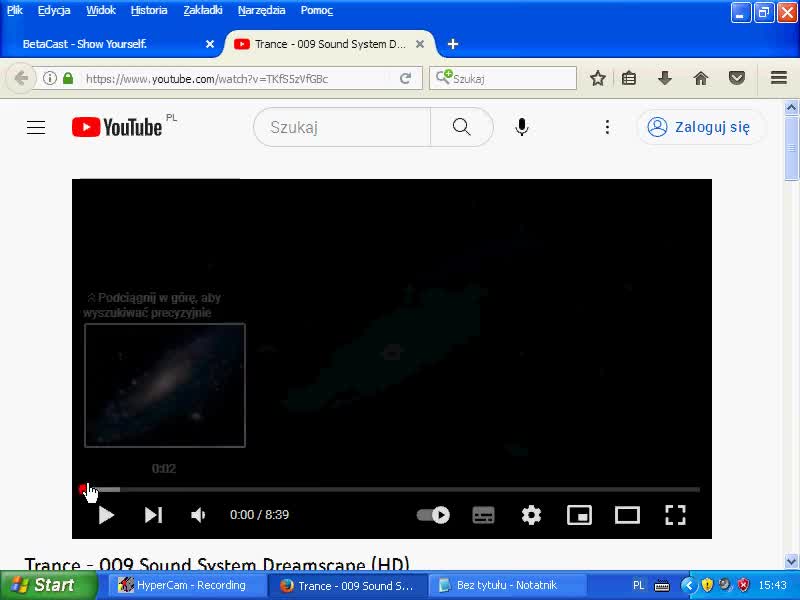Toggle the autoplay switch
This screenshot has width=800, height=600.
pyautogui.click(x=433, y=515)
